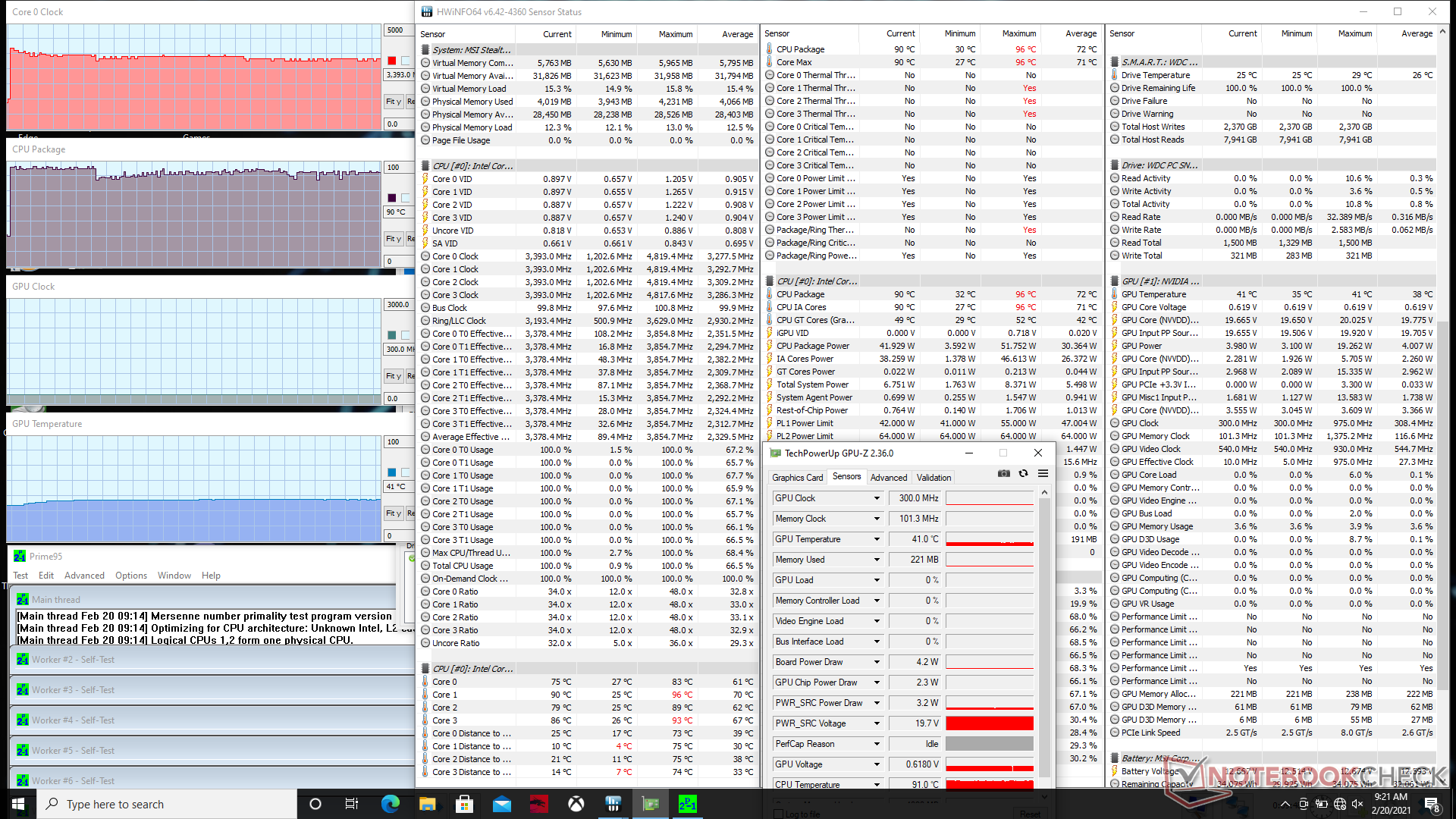This screenshot has width=1456, height=819.
Task: Open the Prime95 Options menu
Action: [x=130, y=576]
